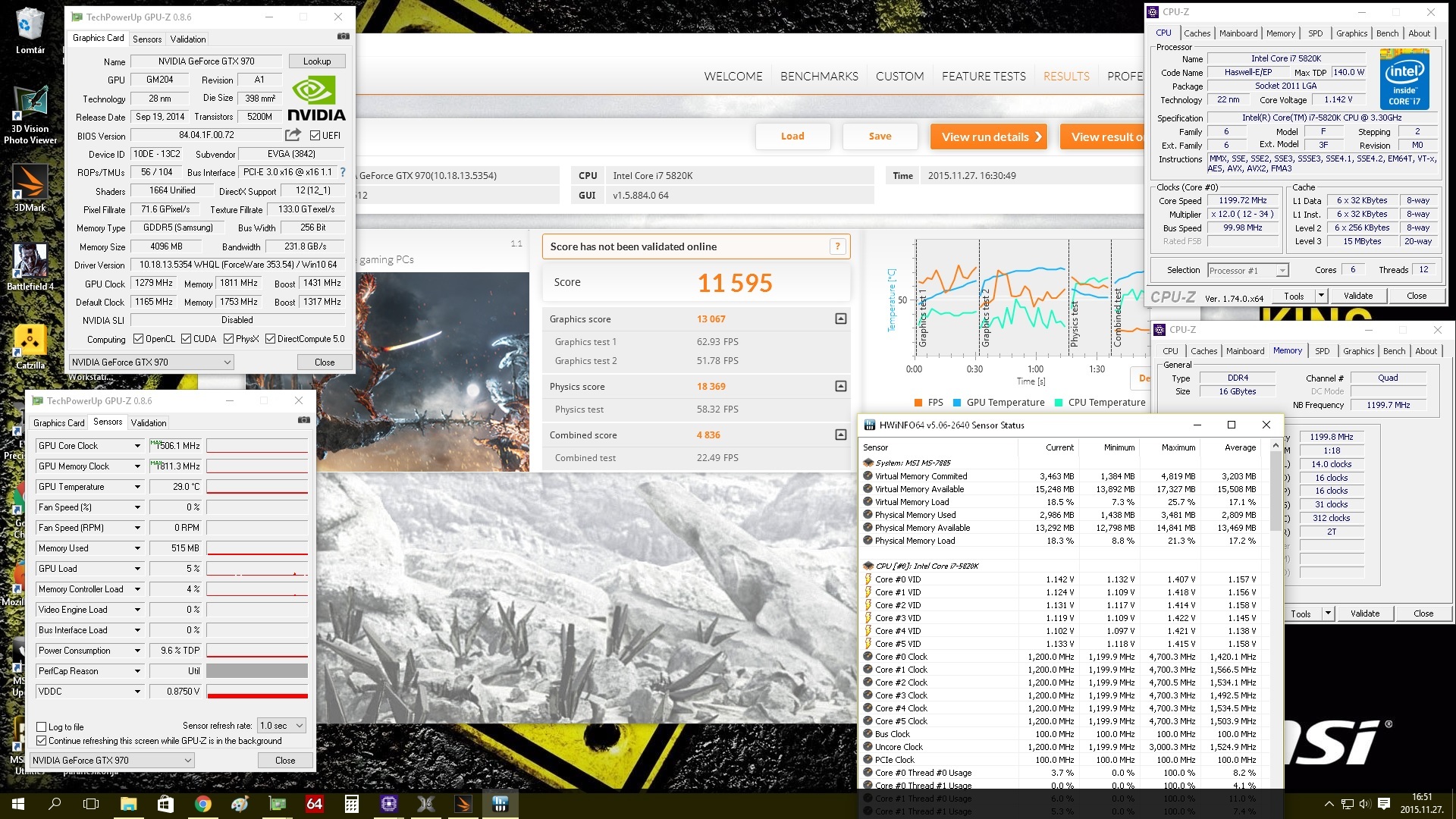Open the GPU Core Clock sensor dropdown arrow
Viewport: 1456px width, 819px height.
(137, 446)
